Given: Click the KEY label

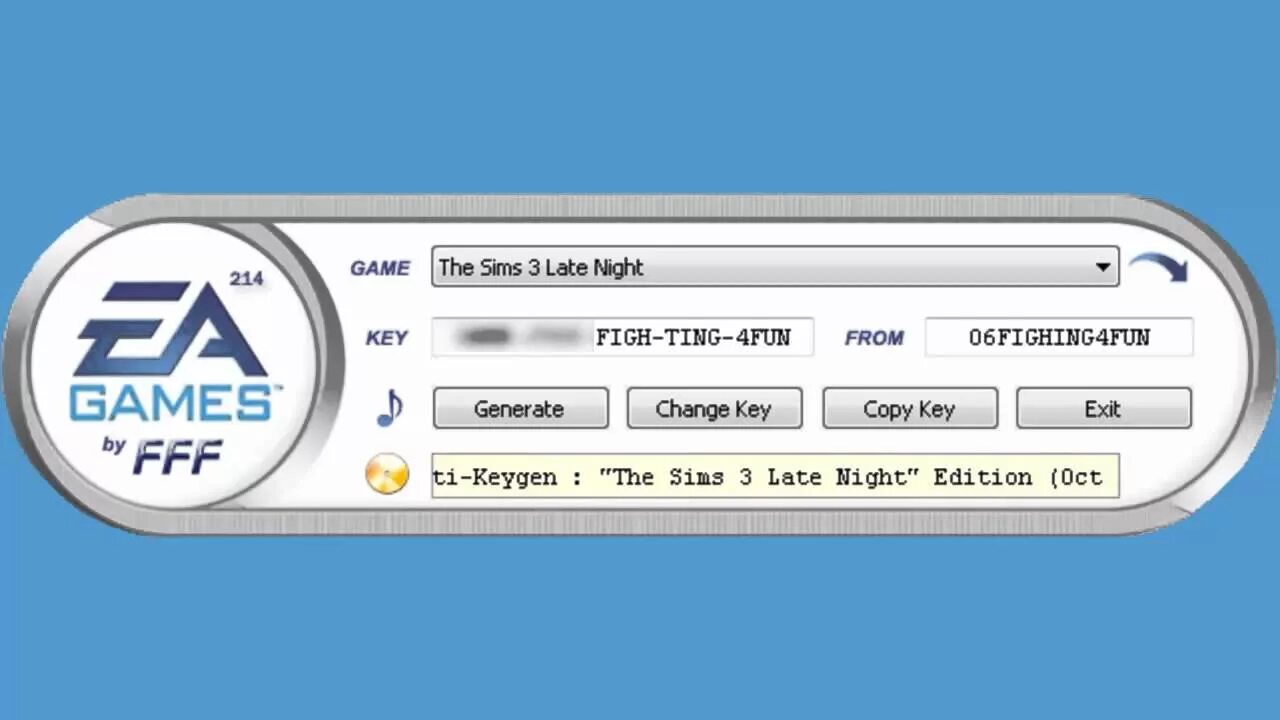Looking at the screenshot, I should (387, 338).
